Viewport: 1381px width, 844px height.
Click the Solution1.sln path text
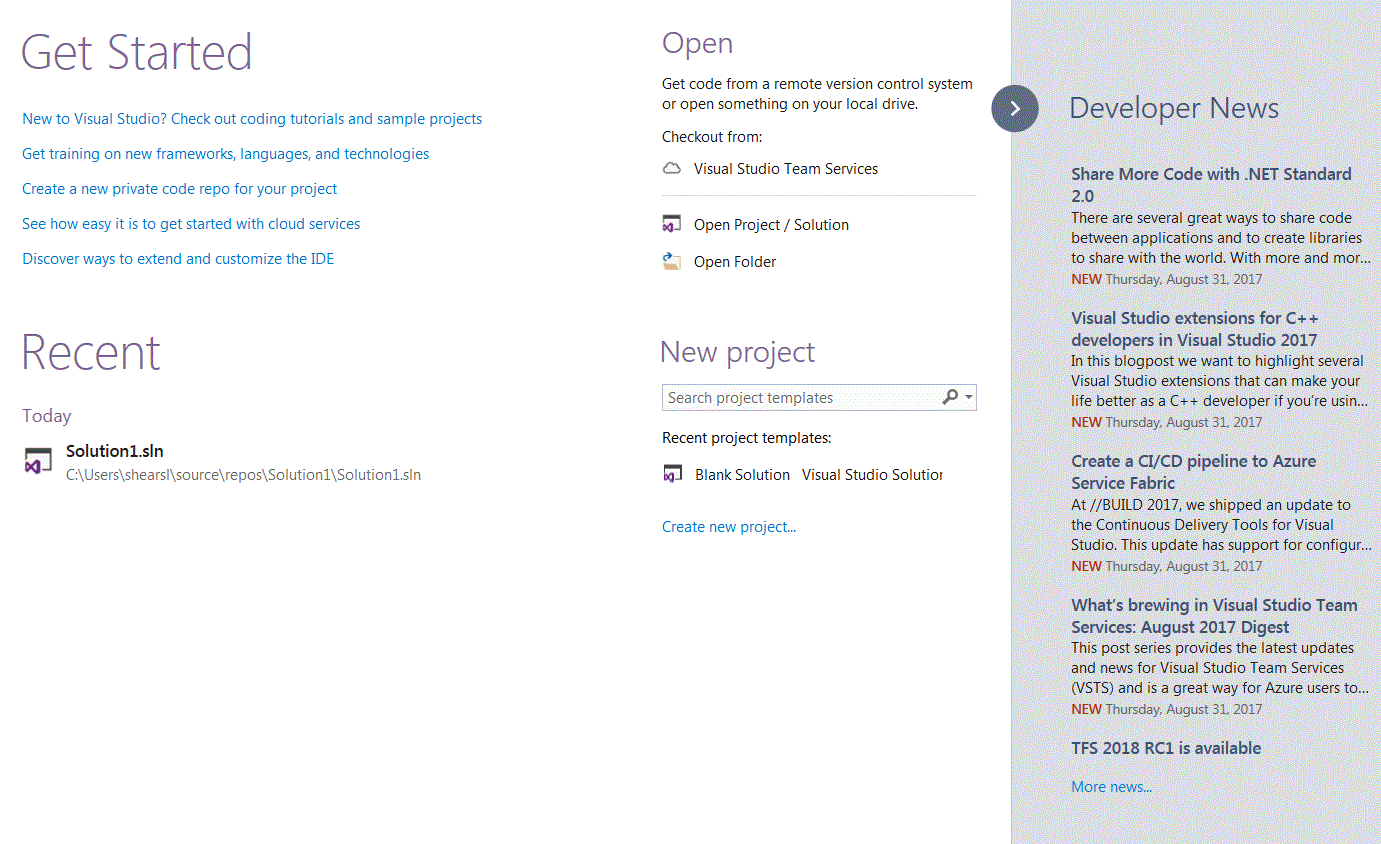243,475
